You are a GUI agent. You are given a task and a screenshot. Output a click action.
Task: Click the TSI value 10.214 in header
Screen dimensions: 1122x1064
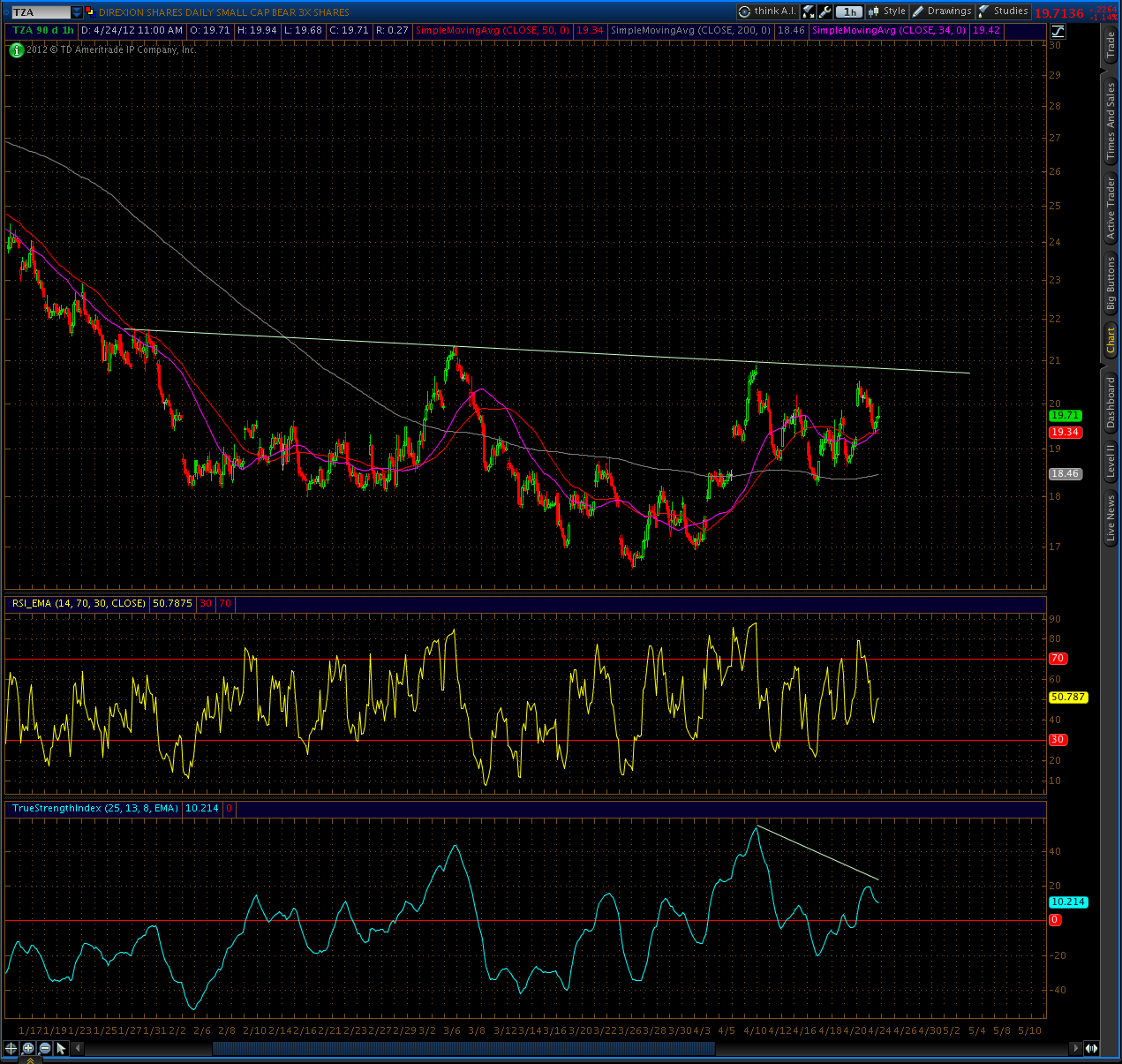[201, 809]
